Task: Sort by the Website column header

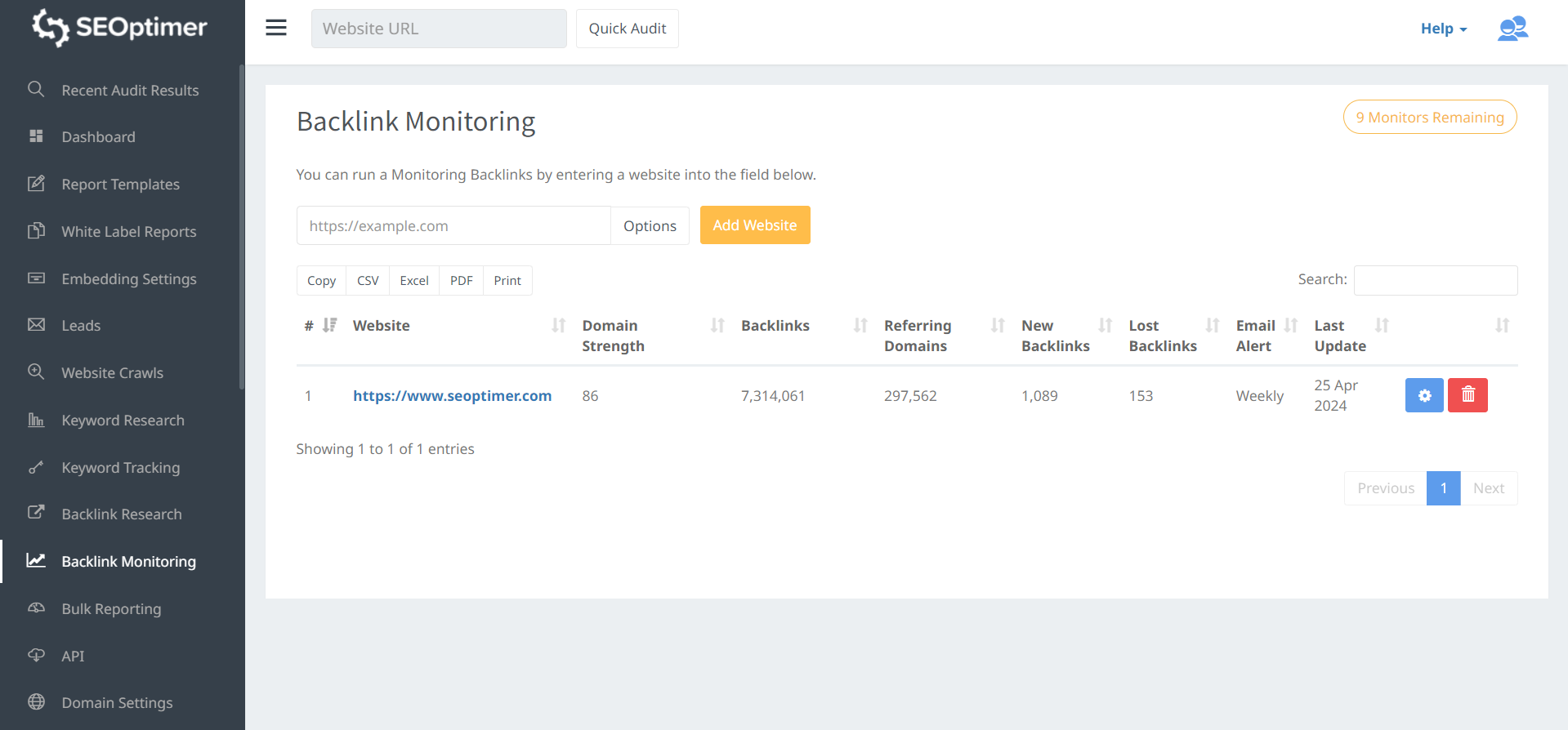Action: coord(382,326)
